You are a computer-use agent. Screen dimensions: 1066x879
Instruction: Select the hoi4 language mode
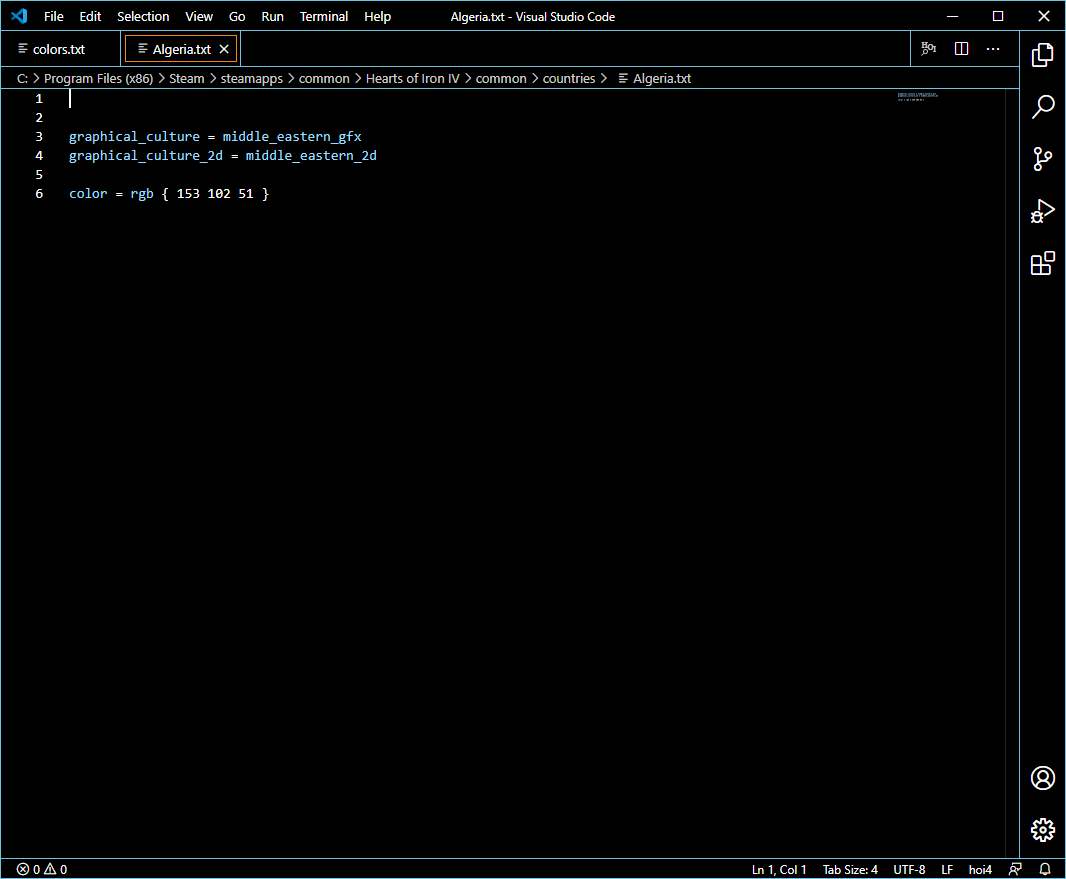pos(980,869)
